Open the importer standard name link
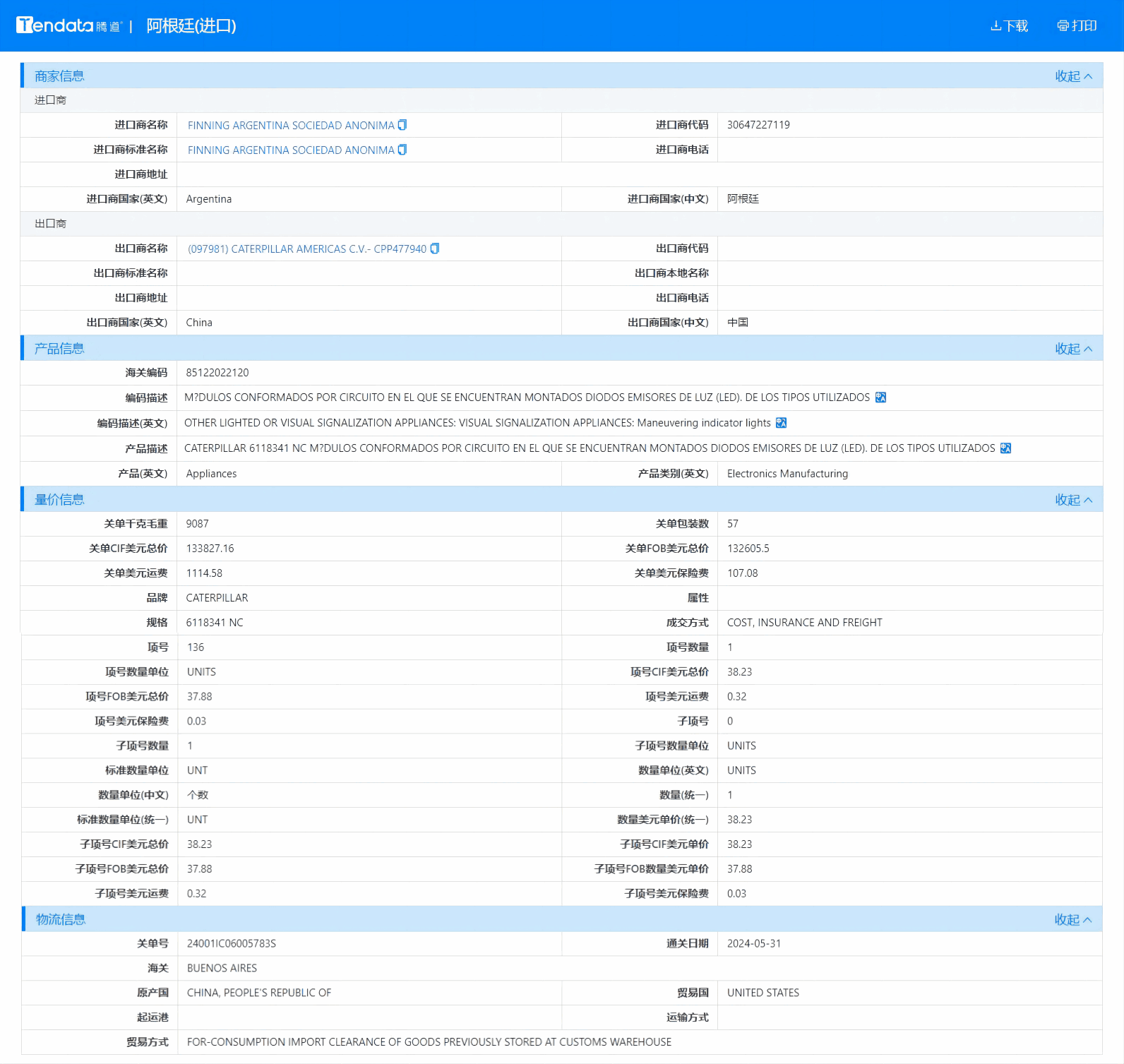 [290, 150]
